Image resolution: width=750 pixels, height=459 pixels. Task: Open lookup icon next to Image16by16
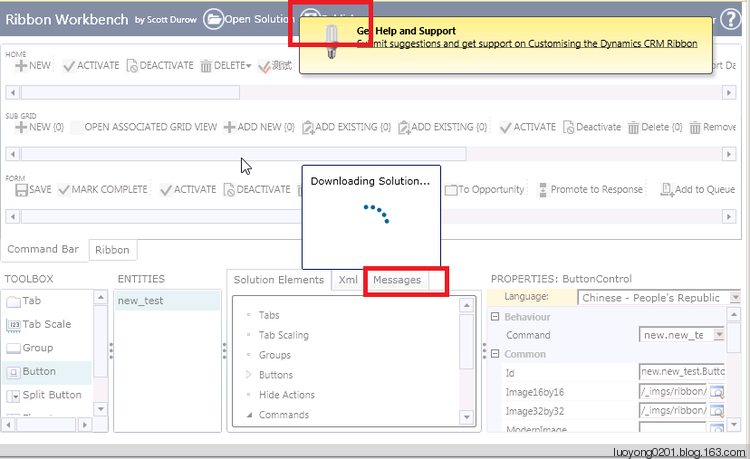coord(717,392)
